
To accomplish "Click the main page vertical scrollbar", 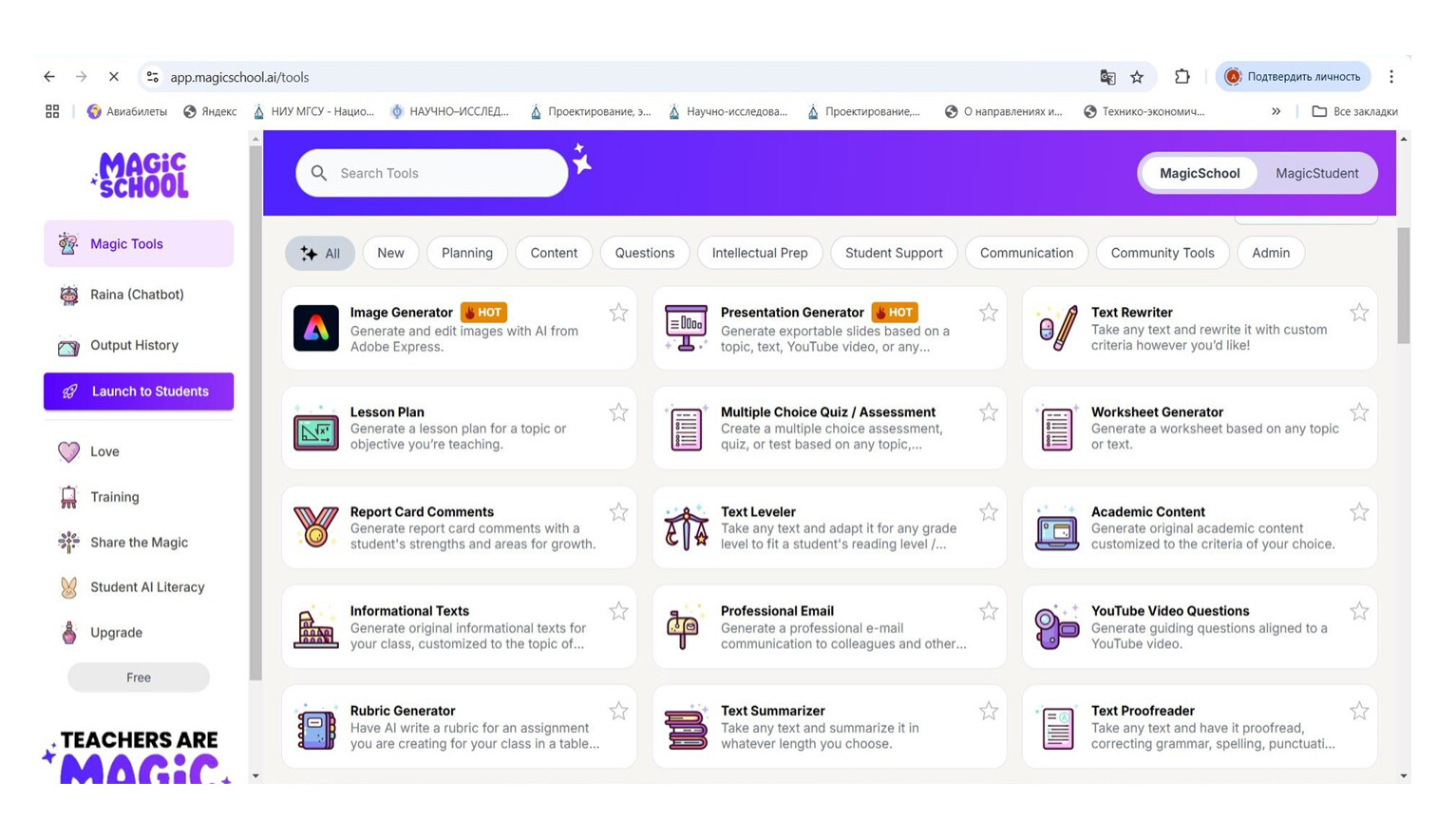I will pyautogui.click(x=1404, y=286).
